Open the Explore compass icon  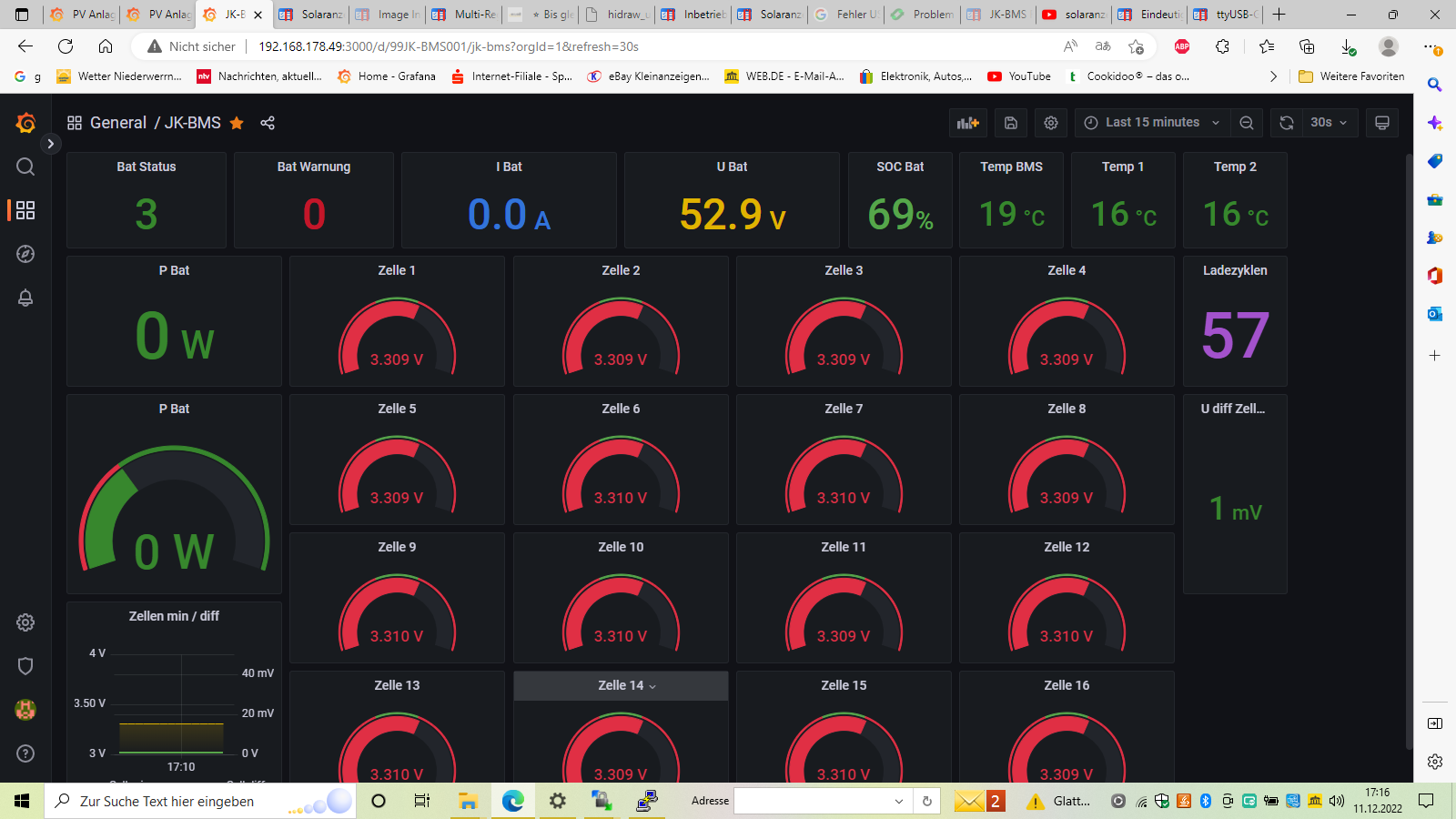pyautogui.click(x=25, y=254)
